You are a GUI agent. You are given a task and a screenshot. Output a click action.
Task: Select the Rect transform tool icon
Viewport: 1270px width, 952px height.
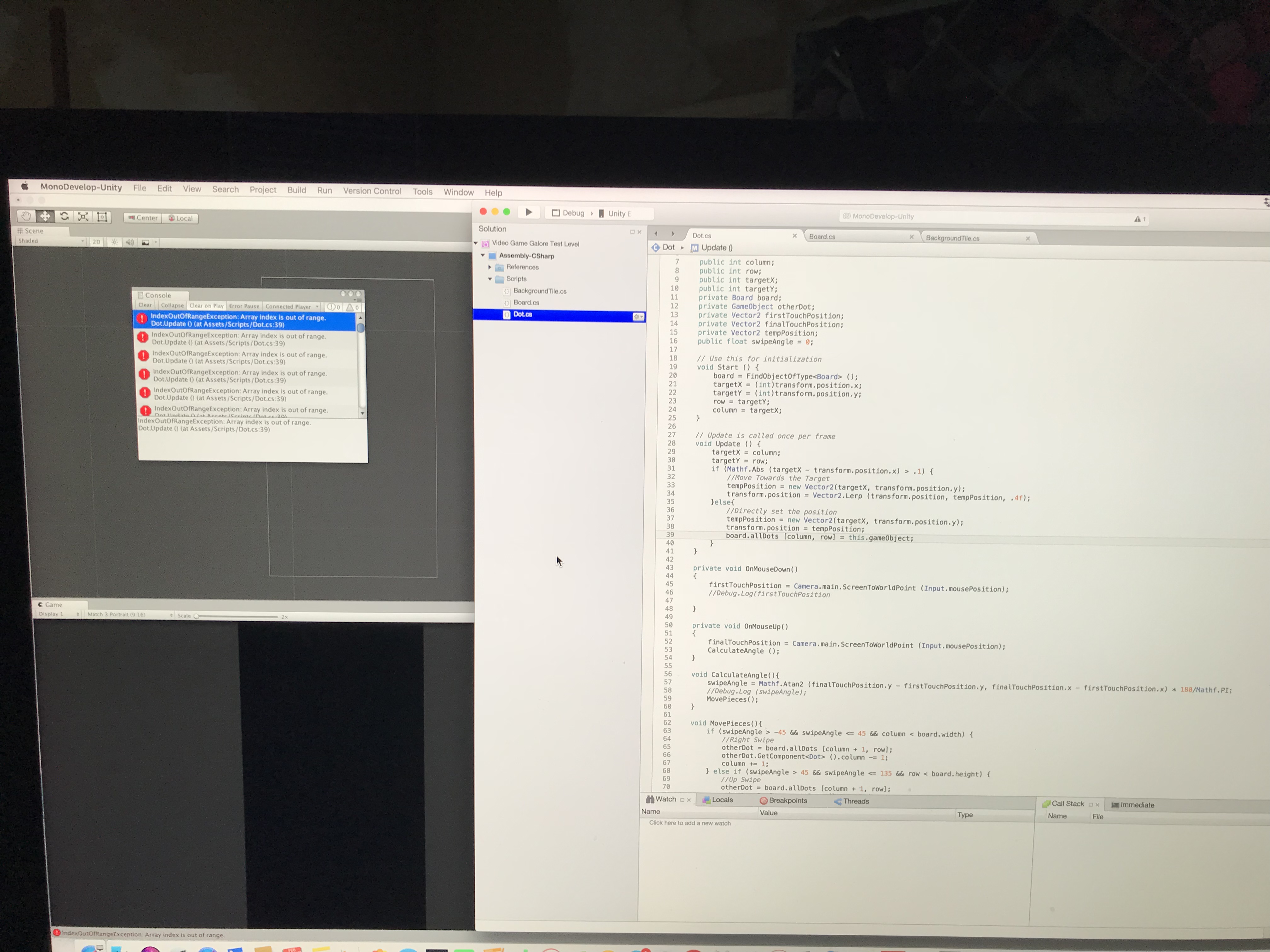point(102,217)
